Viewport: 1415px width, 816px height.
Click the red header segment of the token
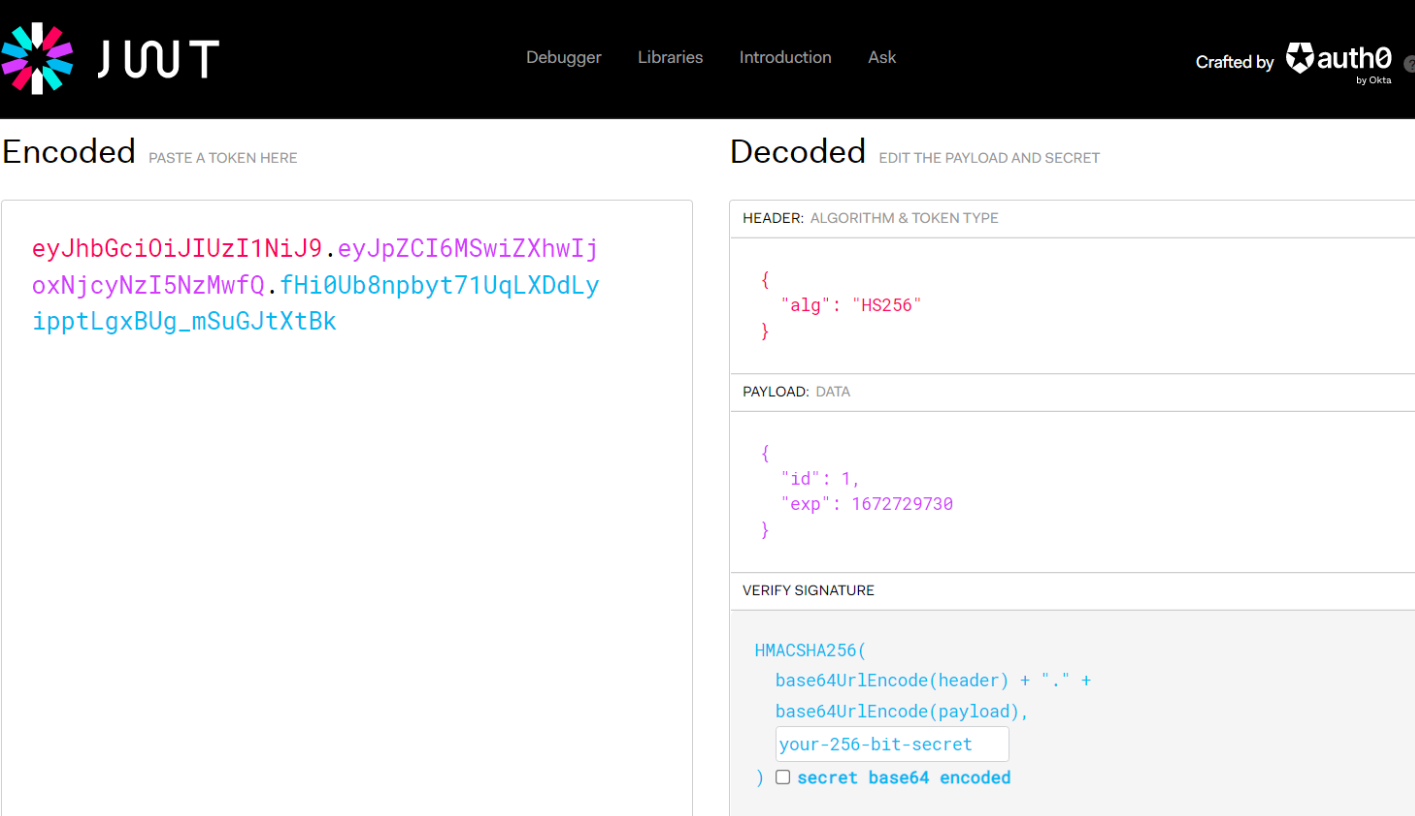click(177, 248)
